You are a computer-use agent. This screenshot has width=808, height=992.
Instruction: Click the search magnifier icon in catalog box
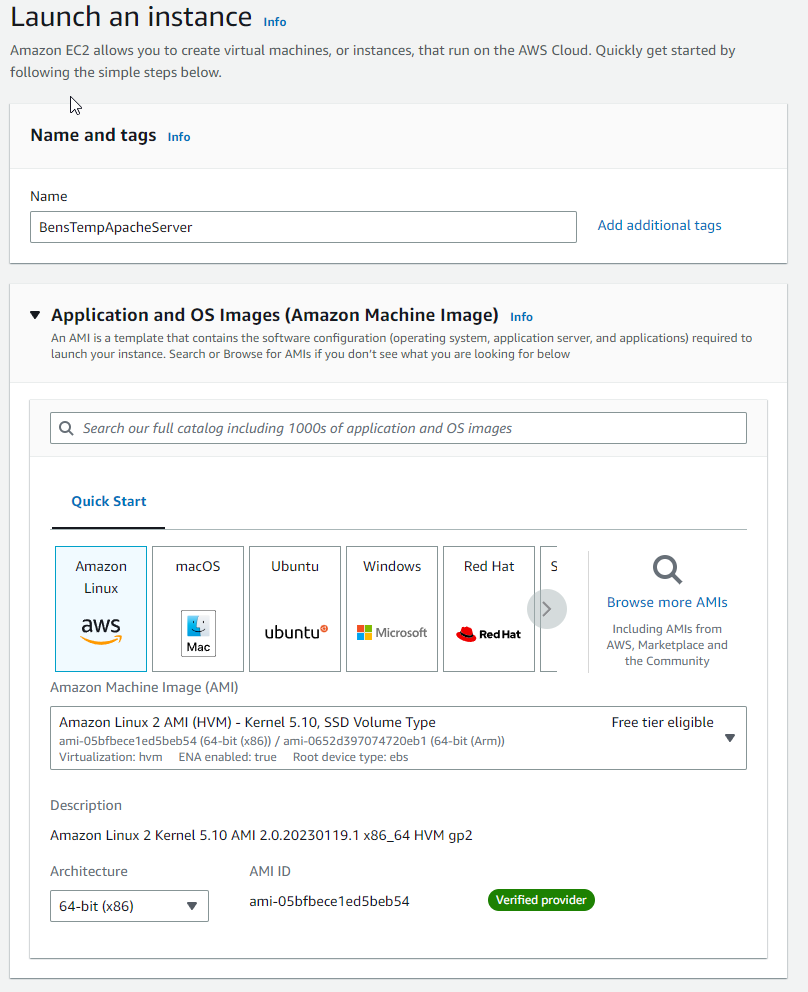[x=66, y=428]
